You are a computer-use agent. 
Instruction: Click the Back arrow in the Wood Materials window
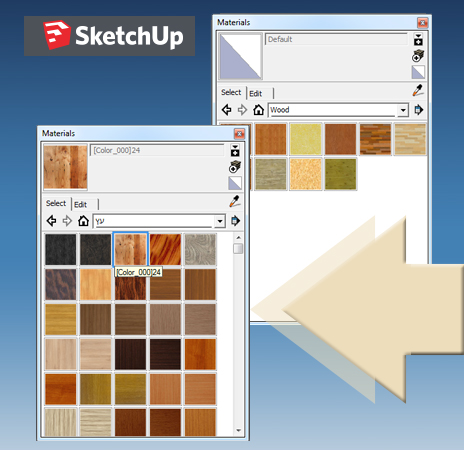226,110
